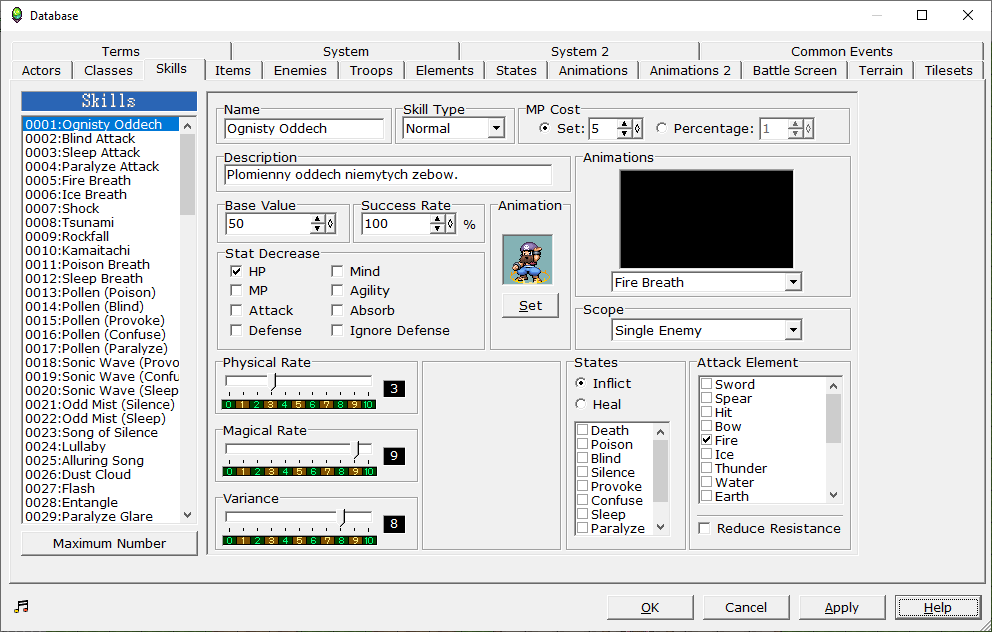Click the Attack Element list scroll-up arrow

tap(834, 386)
